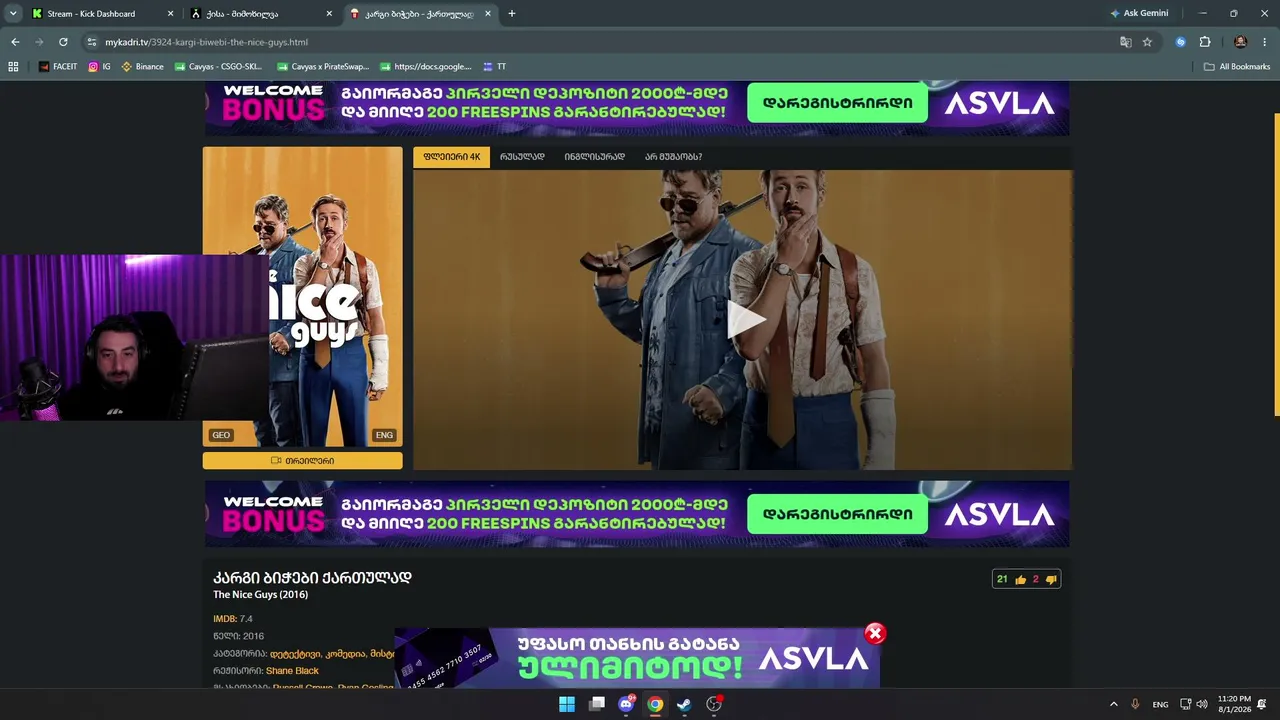The width and height of the screenshot is (1280, 720).
Task: Open OBS Studio from the taskbar
Action: [x=714, y=704]
